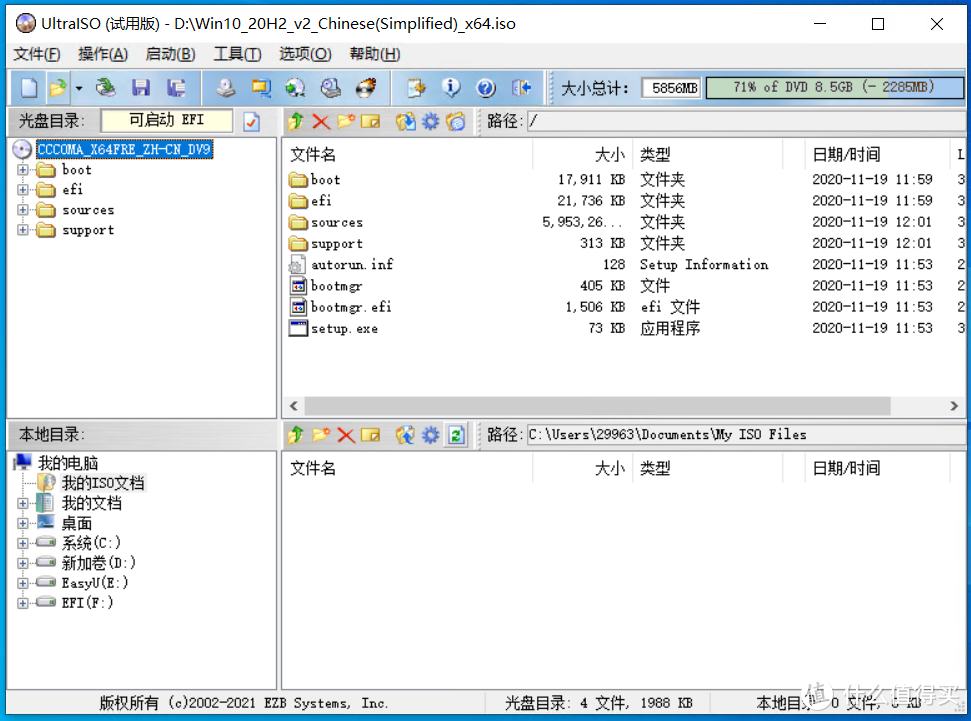Image resolution: width=971 pixels, height=721 pixels.
Task: Click the Make CD/DVD image drive icon
Action: coord(226,88)
